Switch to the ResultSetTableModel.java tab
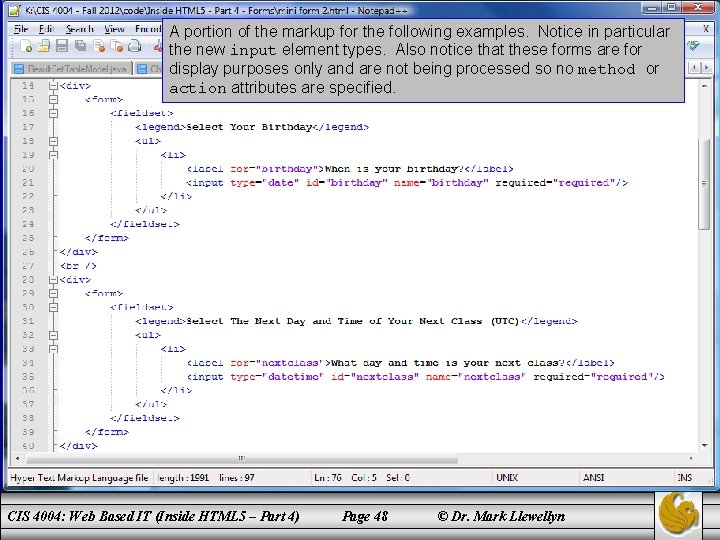The height and width of the screenshot is (540, 720). point(72,69)
